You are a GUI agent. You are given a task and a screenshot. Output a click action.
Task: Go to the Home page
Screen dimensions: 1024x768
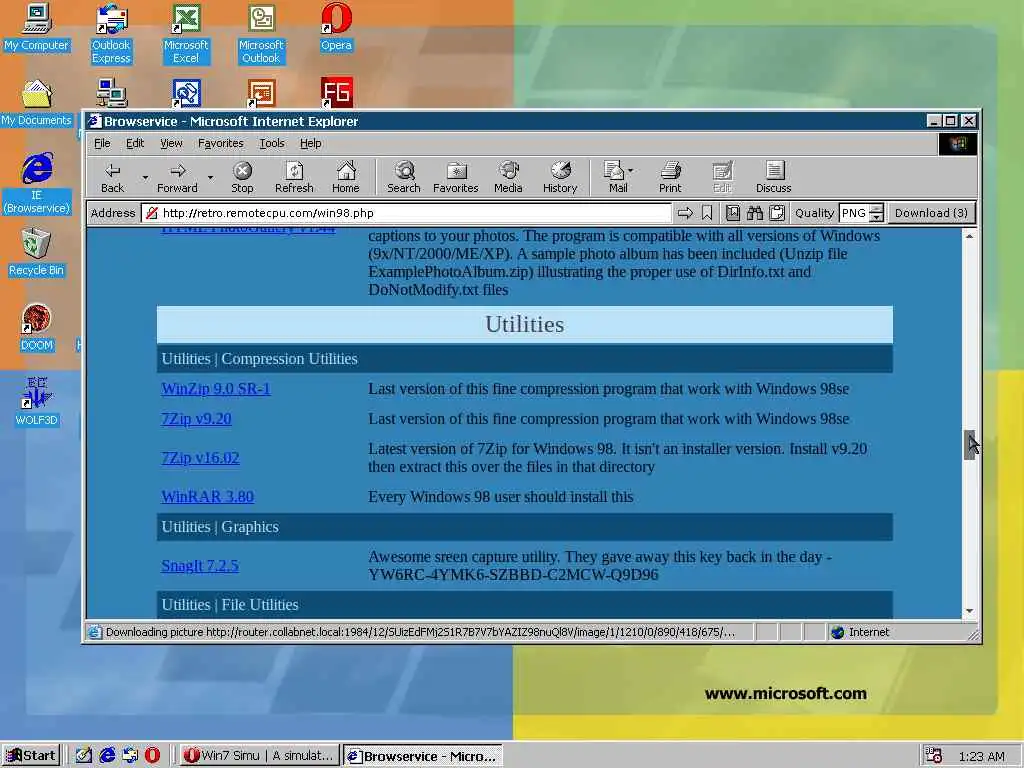(345, 178)
